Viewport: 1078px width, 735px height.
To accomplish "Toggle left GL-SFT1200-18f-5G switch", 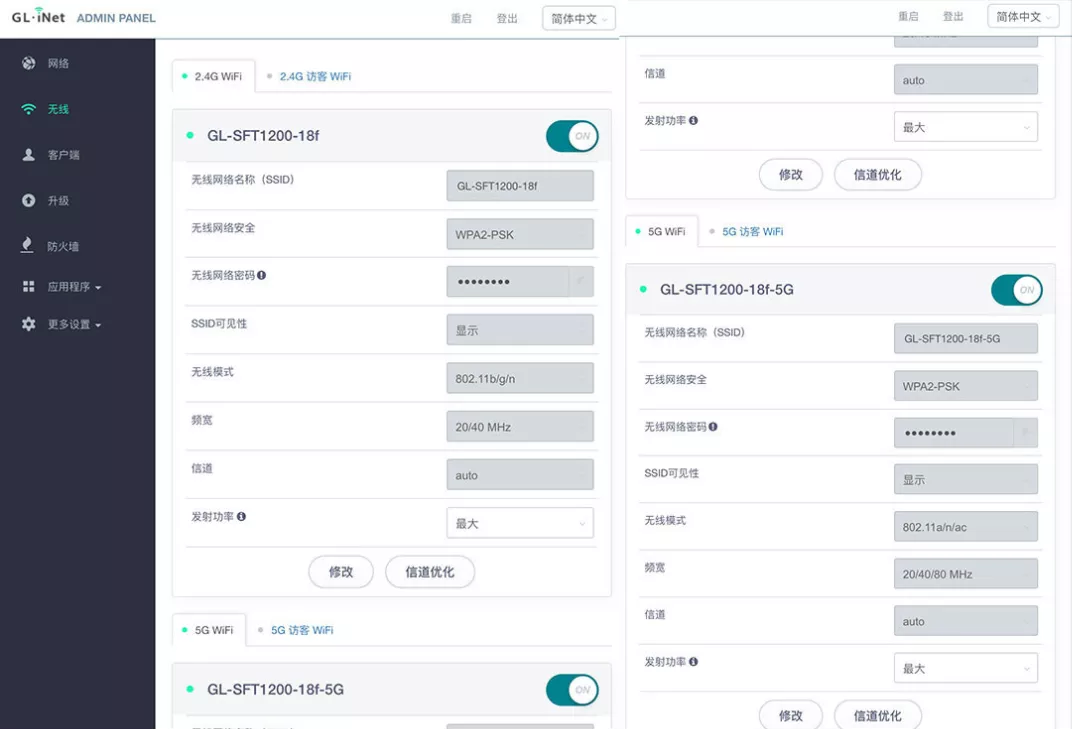I will click(x=572, y=690).
